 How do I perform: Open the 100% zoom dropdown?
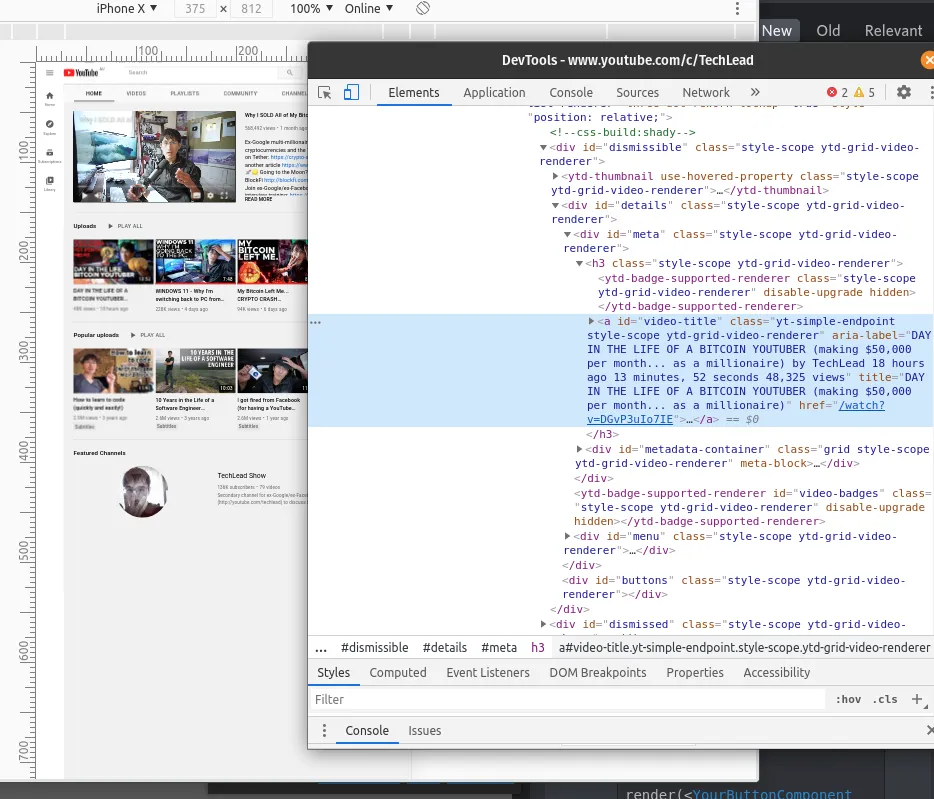pos(311,8)
